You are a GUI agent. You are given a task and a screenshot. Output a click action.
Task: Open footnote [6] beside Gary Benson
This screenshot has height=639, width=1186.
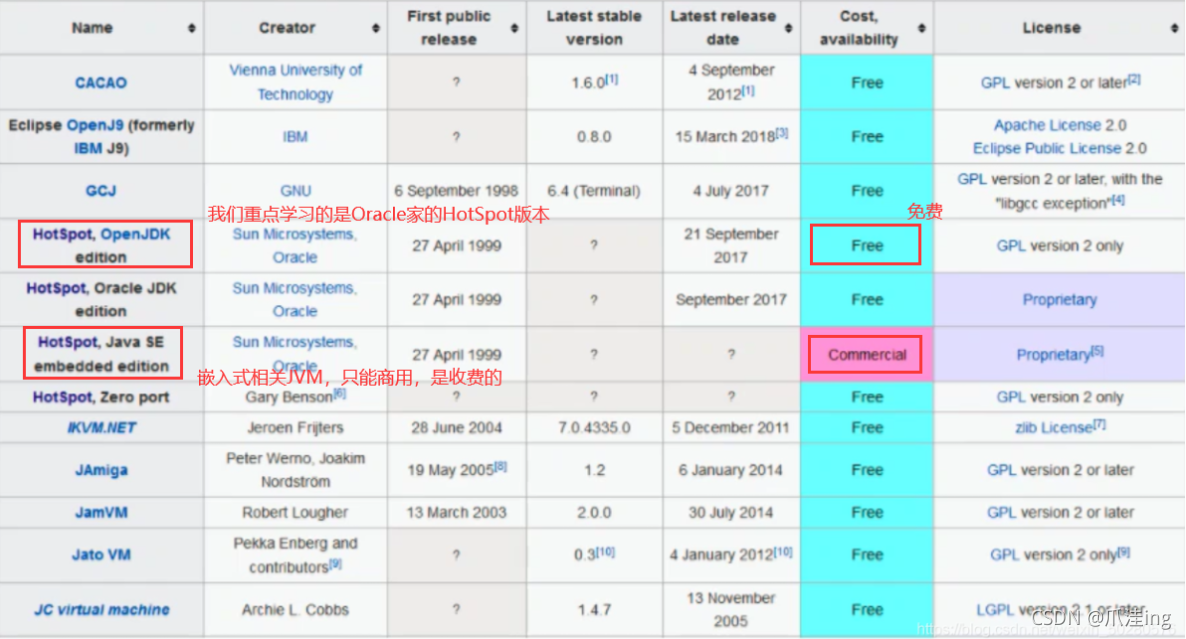[340, 392]
